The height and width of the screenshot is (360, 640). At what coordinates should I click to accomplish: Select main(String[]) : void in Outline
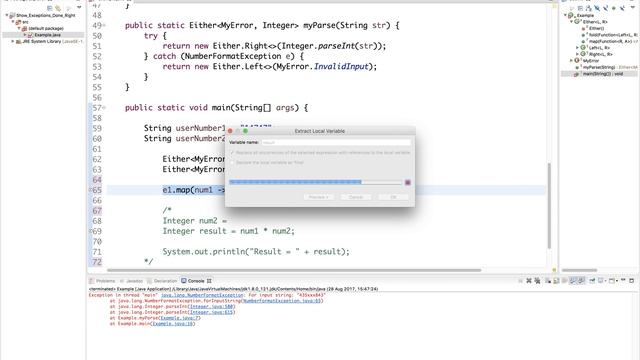click(599, 74)
